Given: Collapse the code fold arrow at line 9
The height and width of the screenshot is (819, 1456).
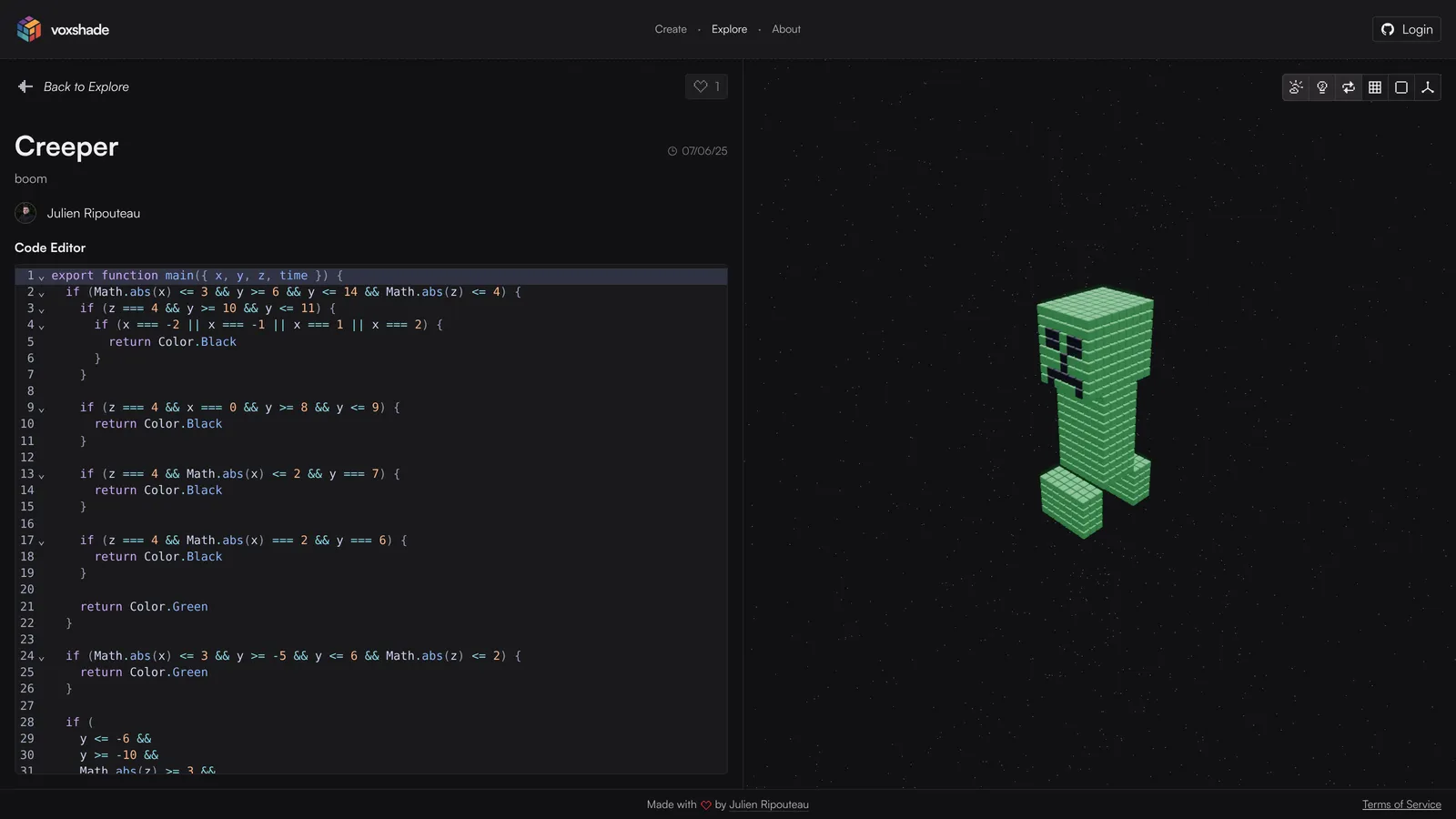Looking at the screenshot, I should 42,409.
